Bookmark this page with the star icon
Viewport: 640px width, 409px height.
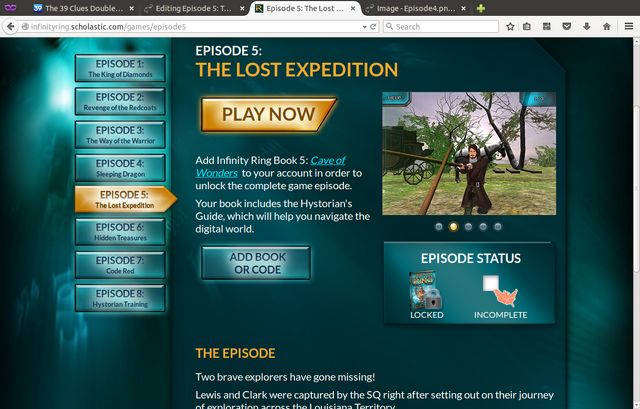510,27
